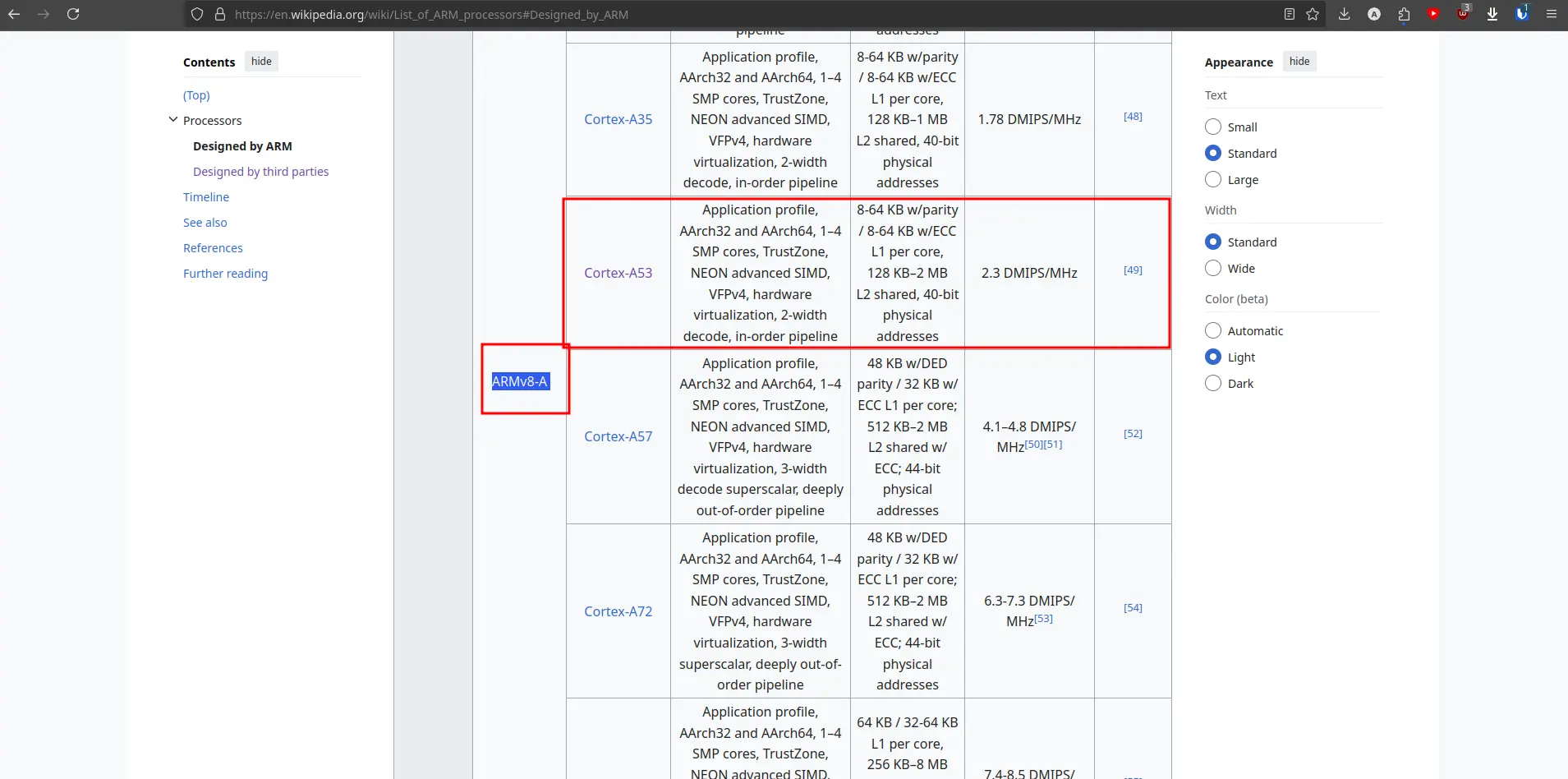The height and width of the screenshot is (779, 1568).
Task: Open the tracking protection shield icon
Action: pyautogui.click(x=196, y=14)
